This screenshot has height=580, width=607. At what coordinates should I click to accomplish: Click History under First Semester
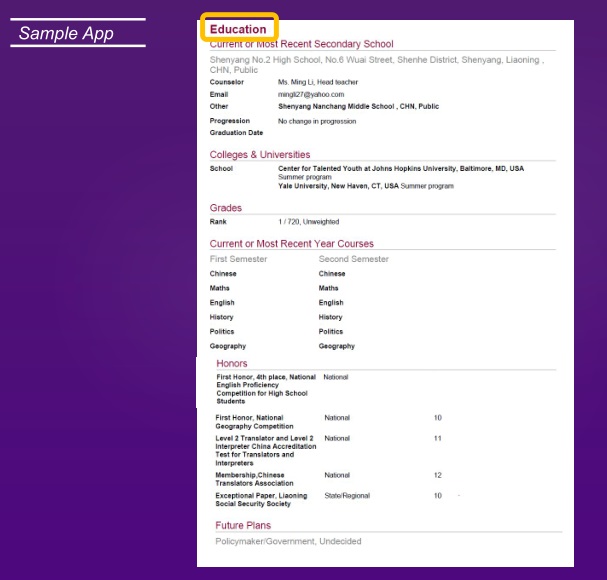tap(221, 317)
